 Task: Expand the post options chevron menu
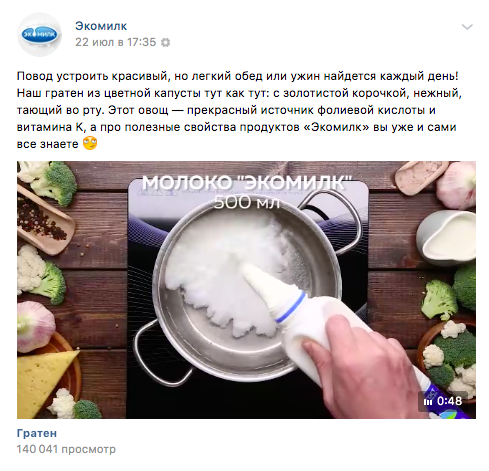467,27
